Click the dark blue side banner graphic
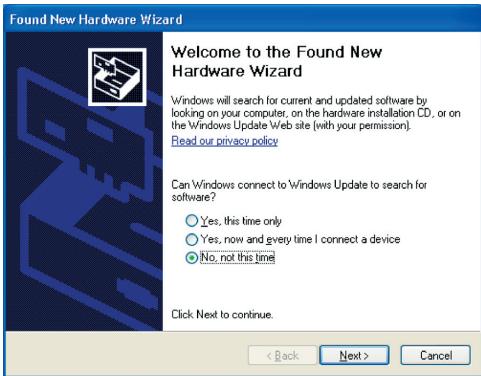The width and height of the screenshot is (481, 376). point(84,181)
